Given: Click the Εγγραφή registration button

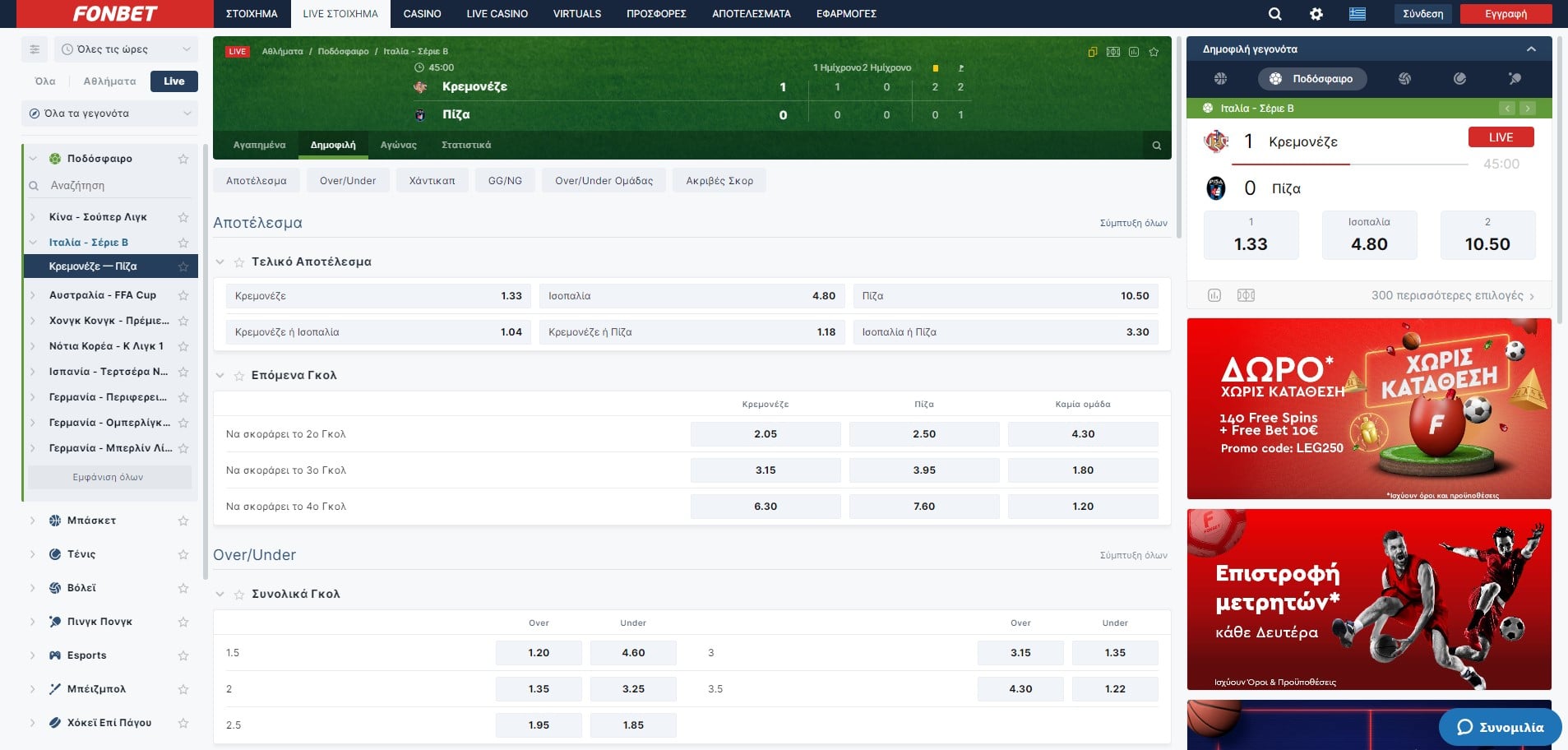Looking at the screenshot, I should (x=1506, y=14).
